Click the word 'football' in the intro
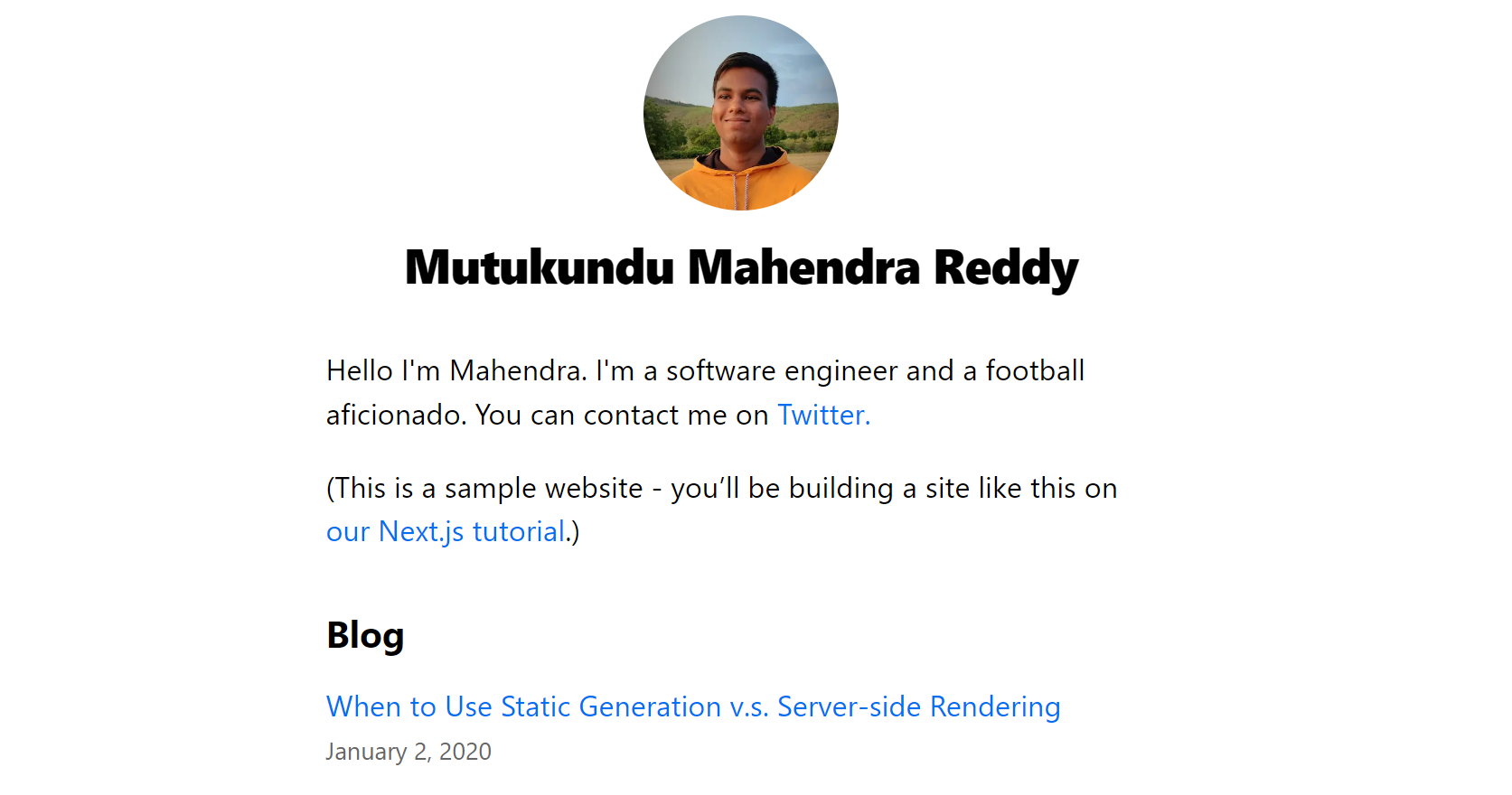Image resolution: width=1512 pixels, height=795 pixels. click(1035, 370)
